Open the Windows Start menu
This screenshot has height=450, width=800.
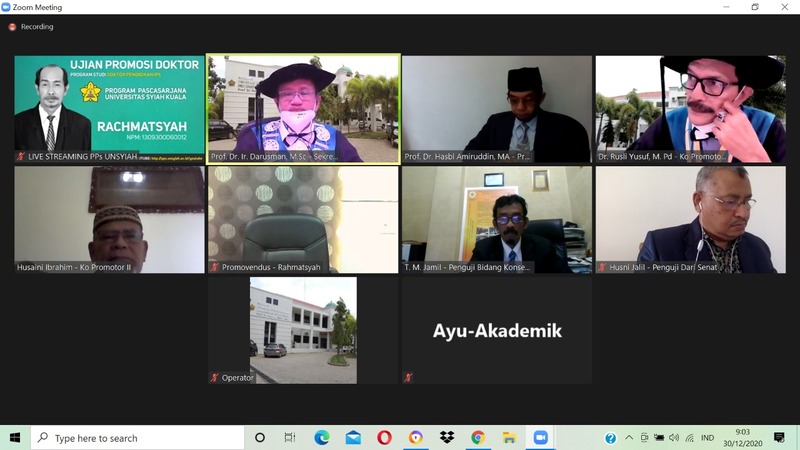click(x=15, y=438)
